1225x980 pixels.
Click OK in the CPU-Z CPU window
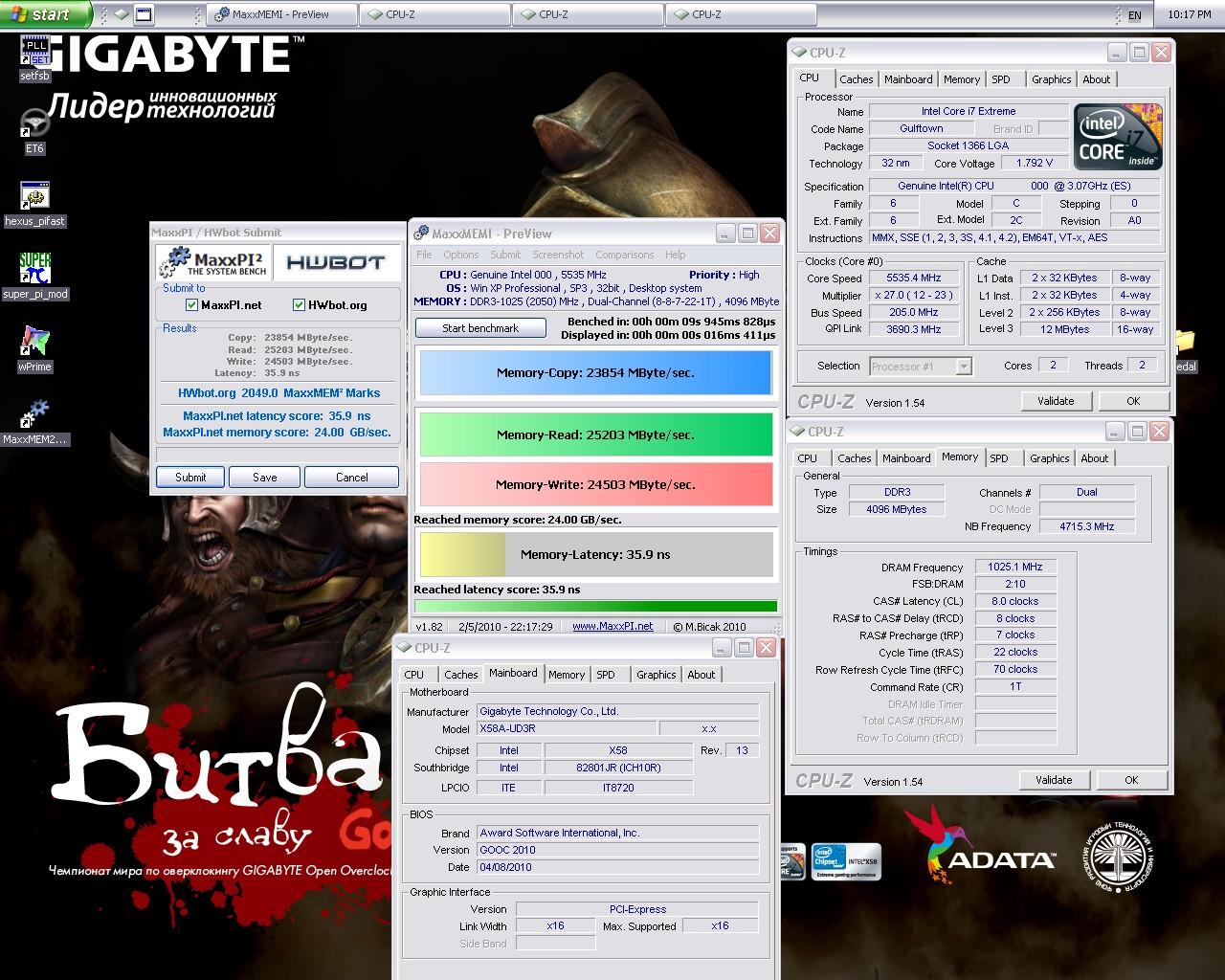pos(1133,401)
